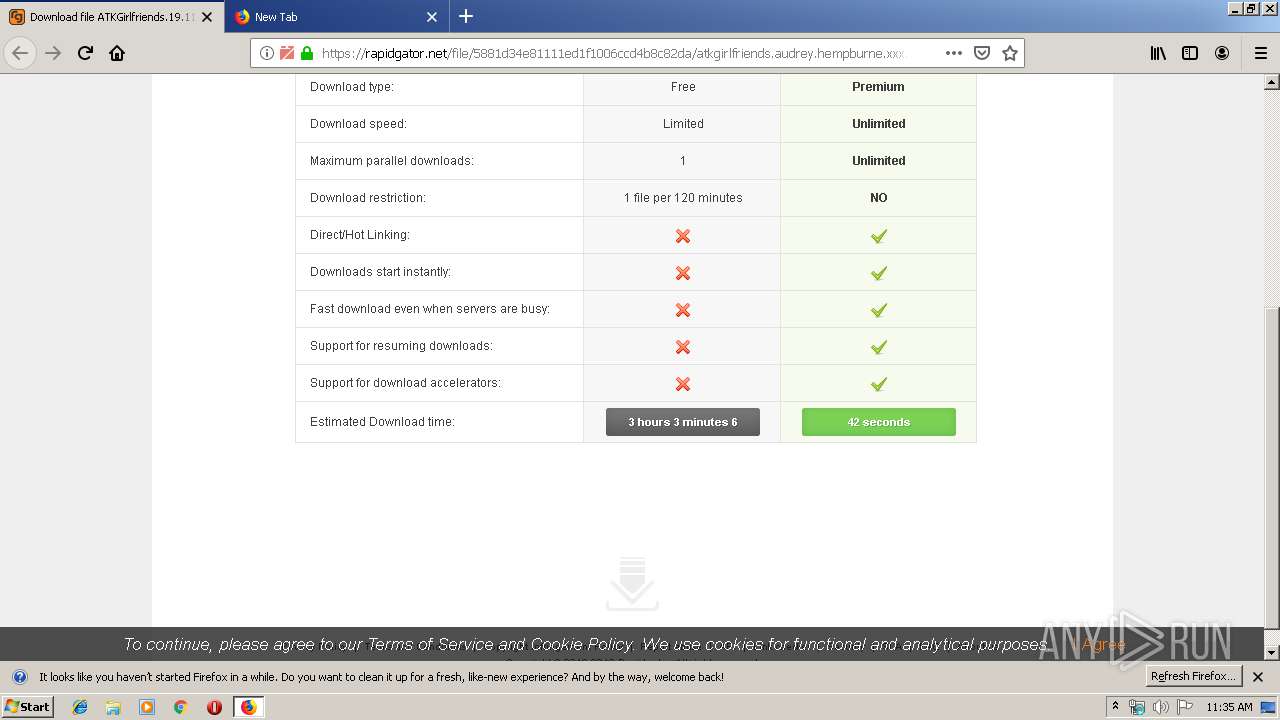Viewport: 1280px width, 720px height.
Task: Click 'Limited' download speed cell
Action: pos(683,124)
